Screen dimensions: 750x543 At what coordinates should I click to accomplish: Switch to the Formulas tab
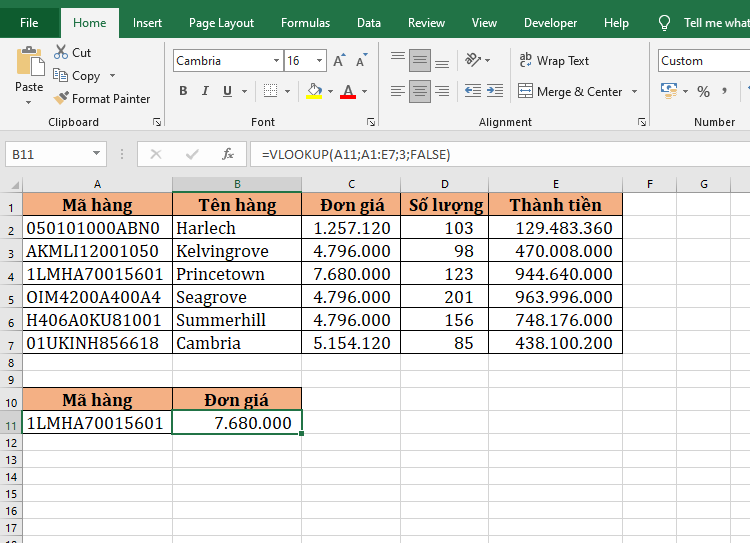point(305,23)
